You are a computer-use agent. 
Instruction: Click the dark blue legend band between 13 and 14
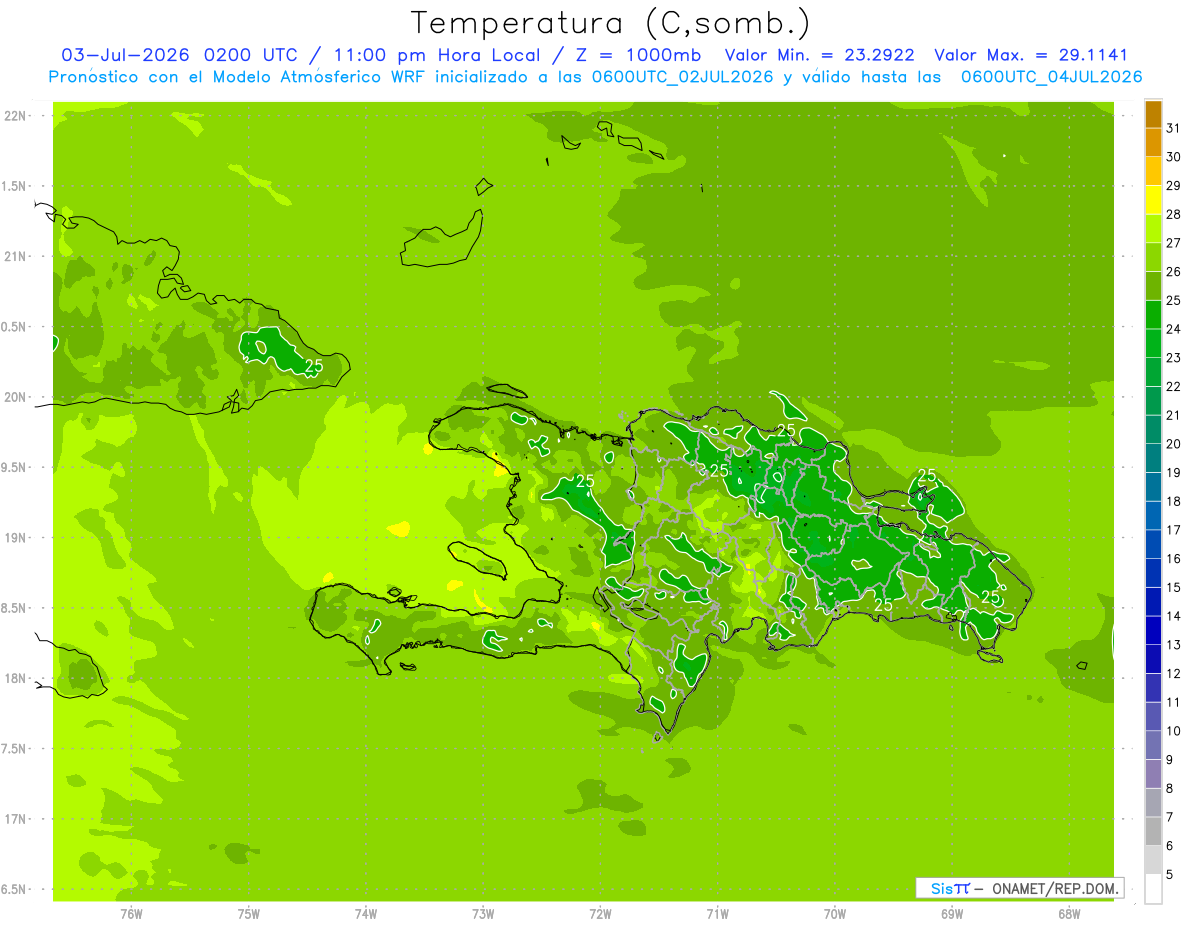pyautogui.click(x=1153, y=631)
